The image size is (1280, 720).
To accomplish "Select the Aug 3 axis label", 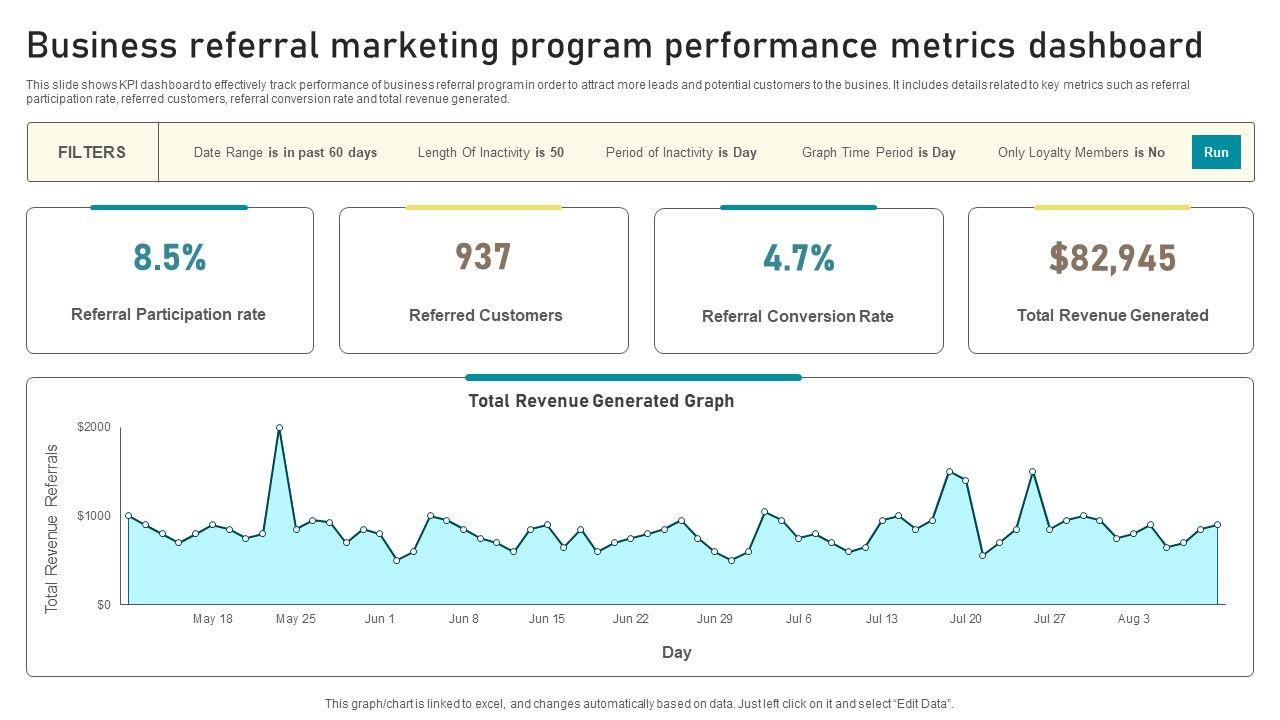I will point(1133,619).
